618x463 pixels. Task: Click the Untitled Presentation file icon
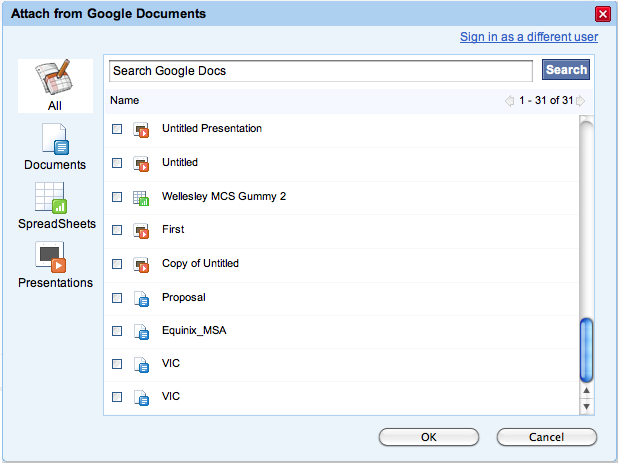tap(141, 129)
